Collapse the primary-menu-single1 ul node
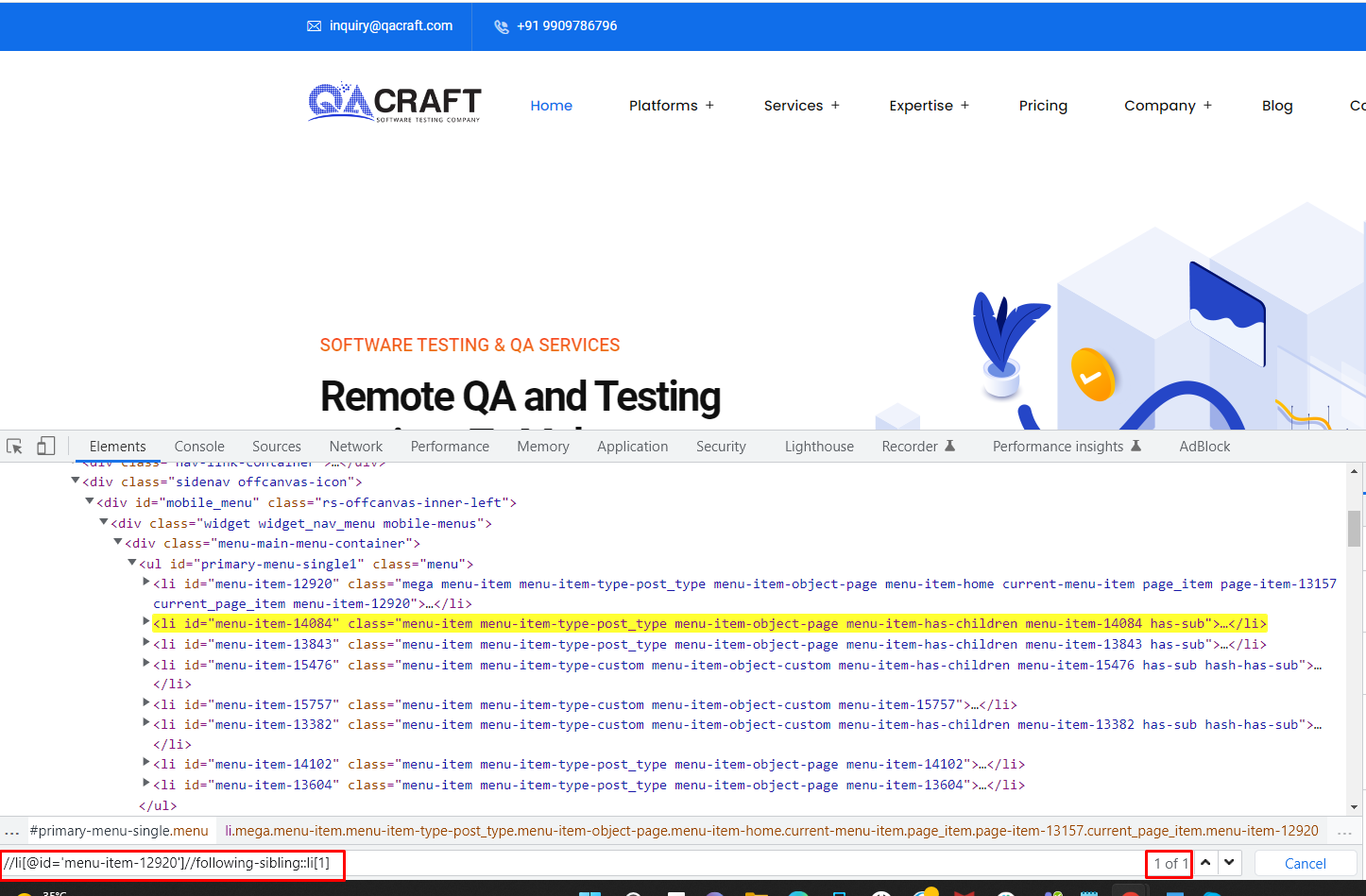 tap(132, 563)
